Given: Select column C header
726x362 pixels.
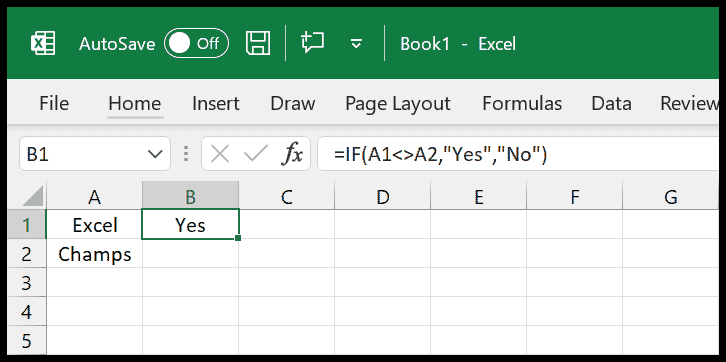Looking at the screenshot, I should point(287,197).
